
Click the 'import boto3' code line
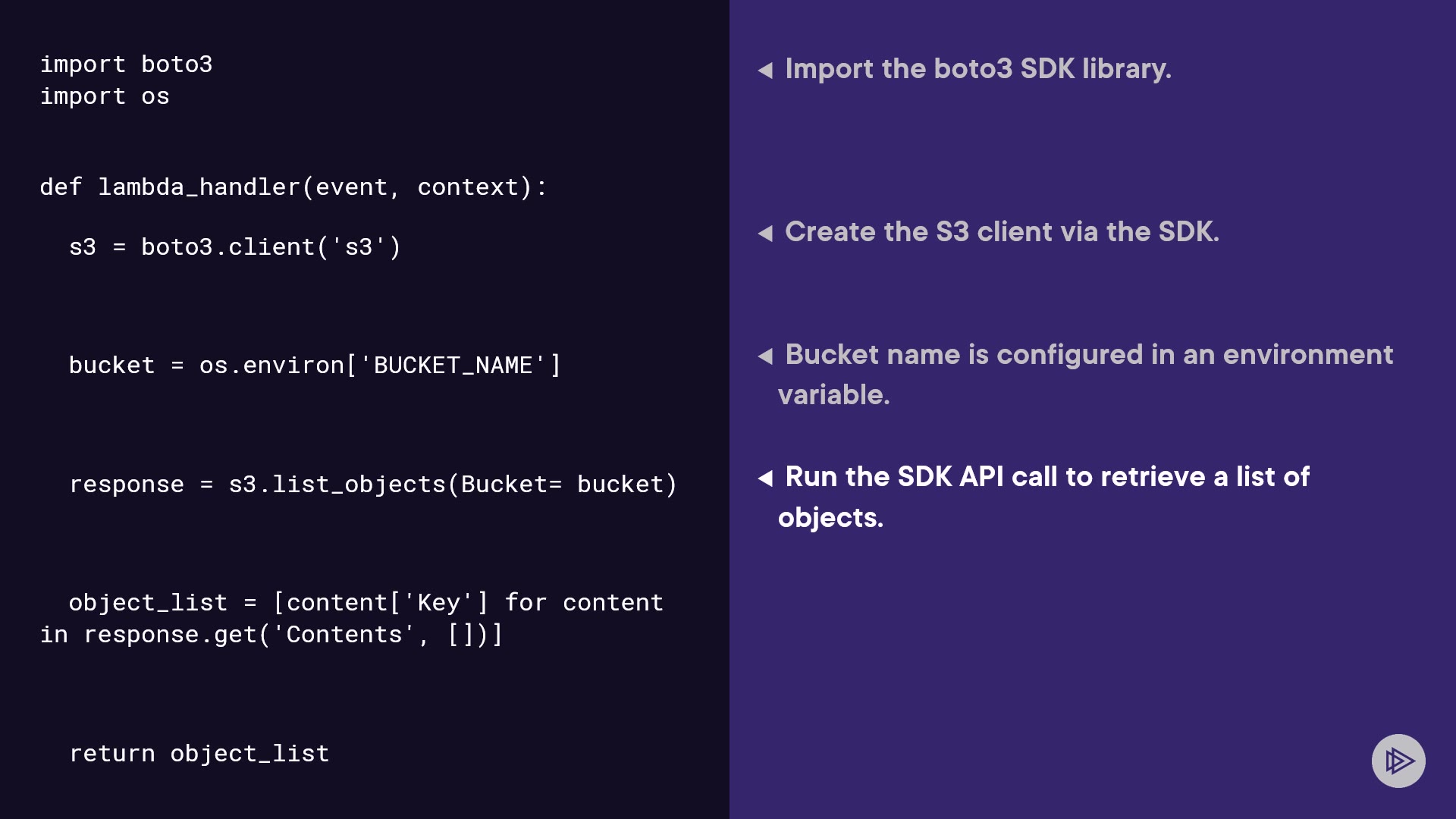point(126,64)
